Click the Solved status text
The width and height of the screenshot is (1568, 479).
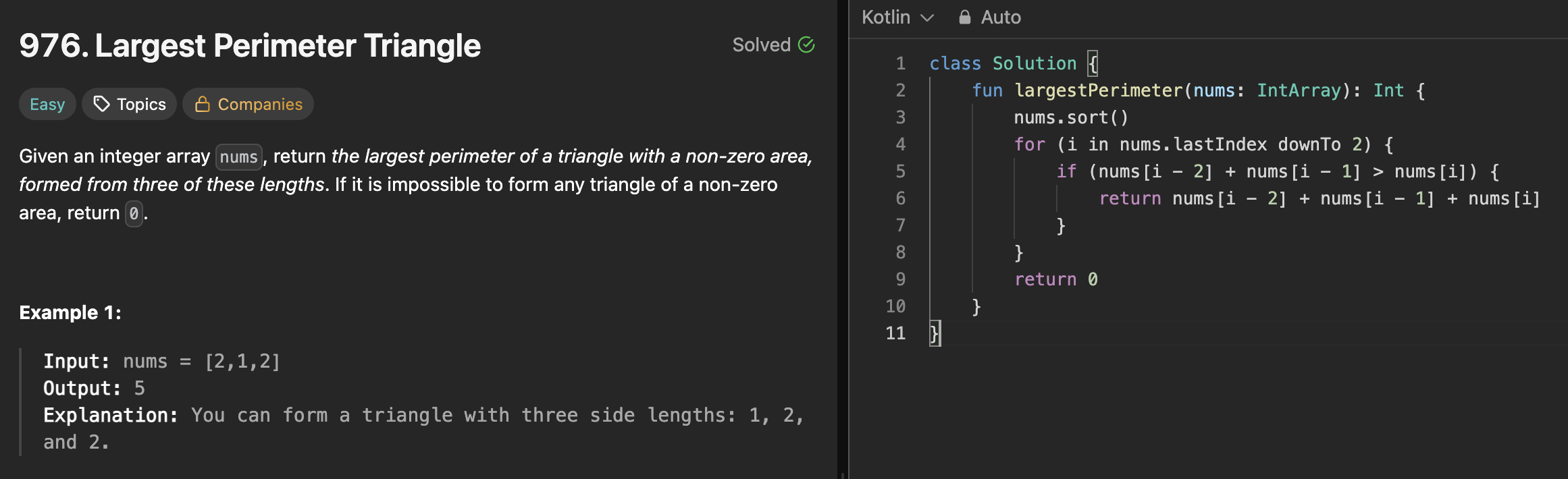[x=761, y=45]
